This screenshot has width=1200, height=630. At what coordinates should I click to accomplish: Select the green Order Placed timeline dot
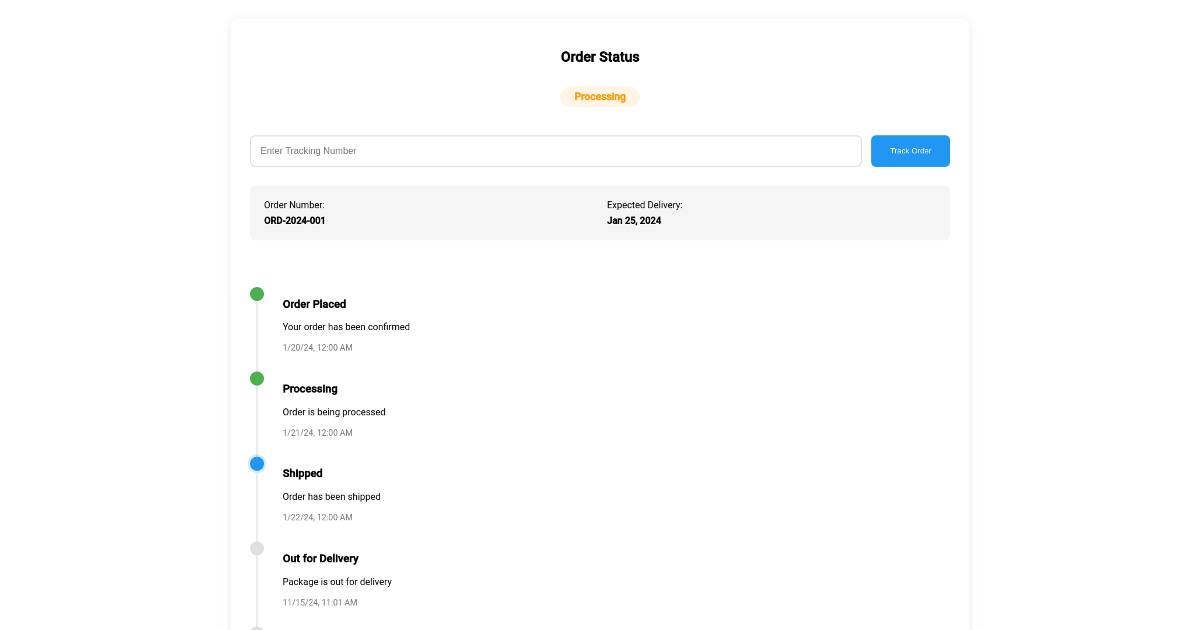pos(257,294)
